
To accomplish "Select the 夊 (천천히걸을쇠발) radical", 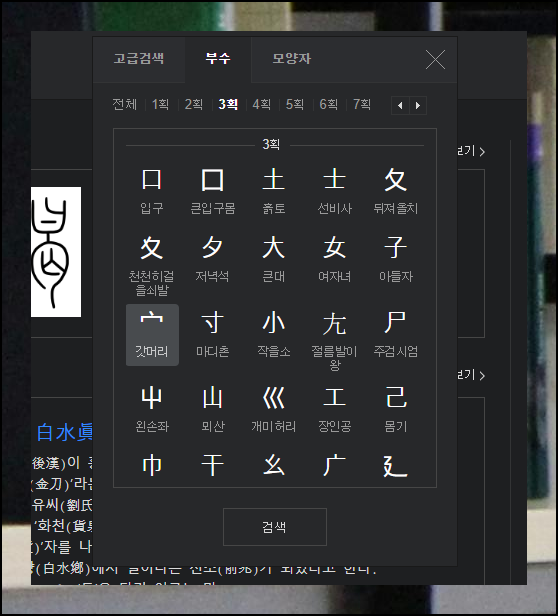I will tap(152, 266).
